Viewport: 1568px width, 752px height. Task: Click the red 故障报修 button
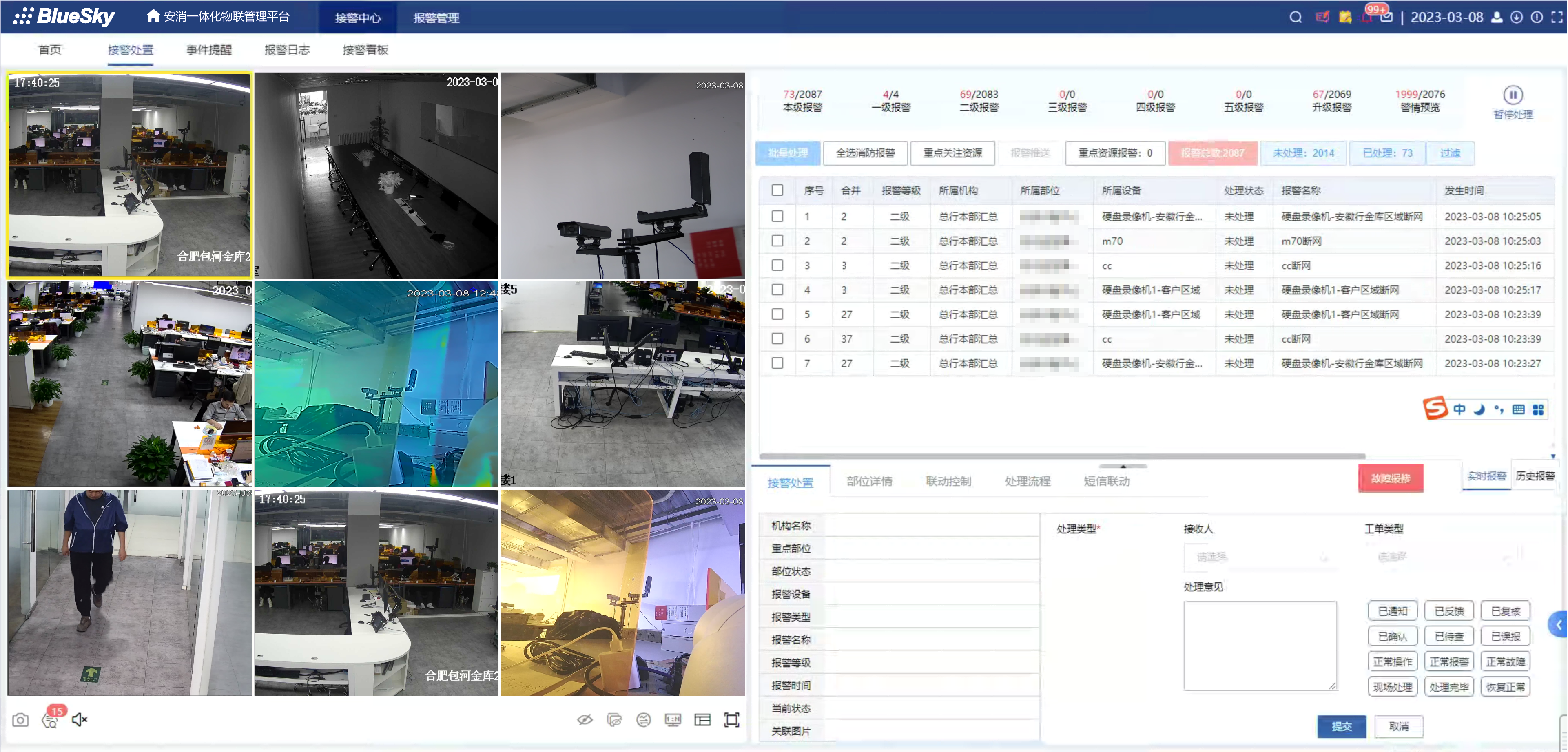1390,478
